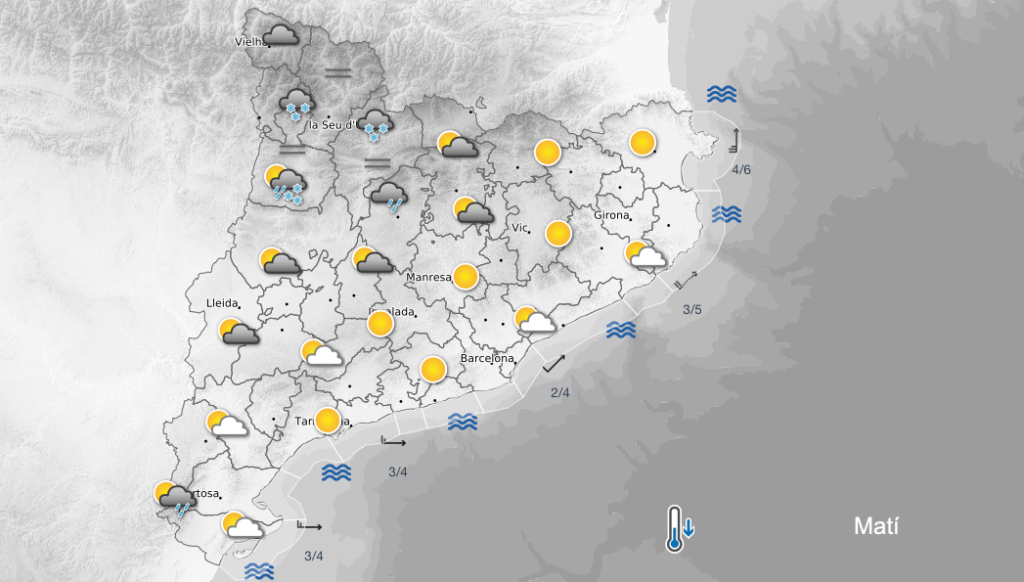Click the wind arrow above 4/6
The height and width of the screenshot is (582, 1024).
(735, 139)
